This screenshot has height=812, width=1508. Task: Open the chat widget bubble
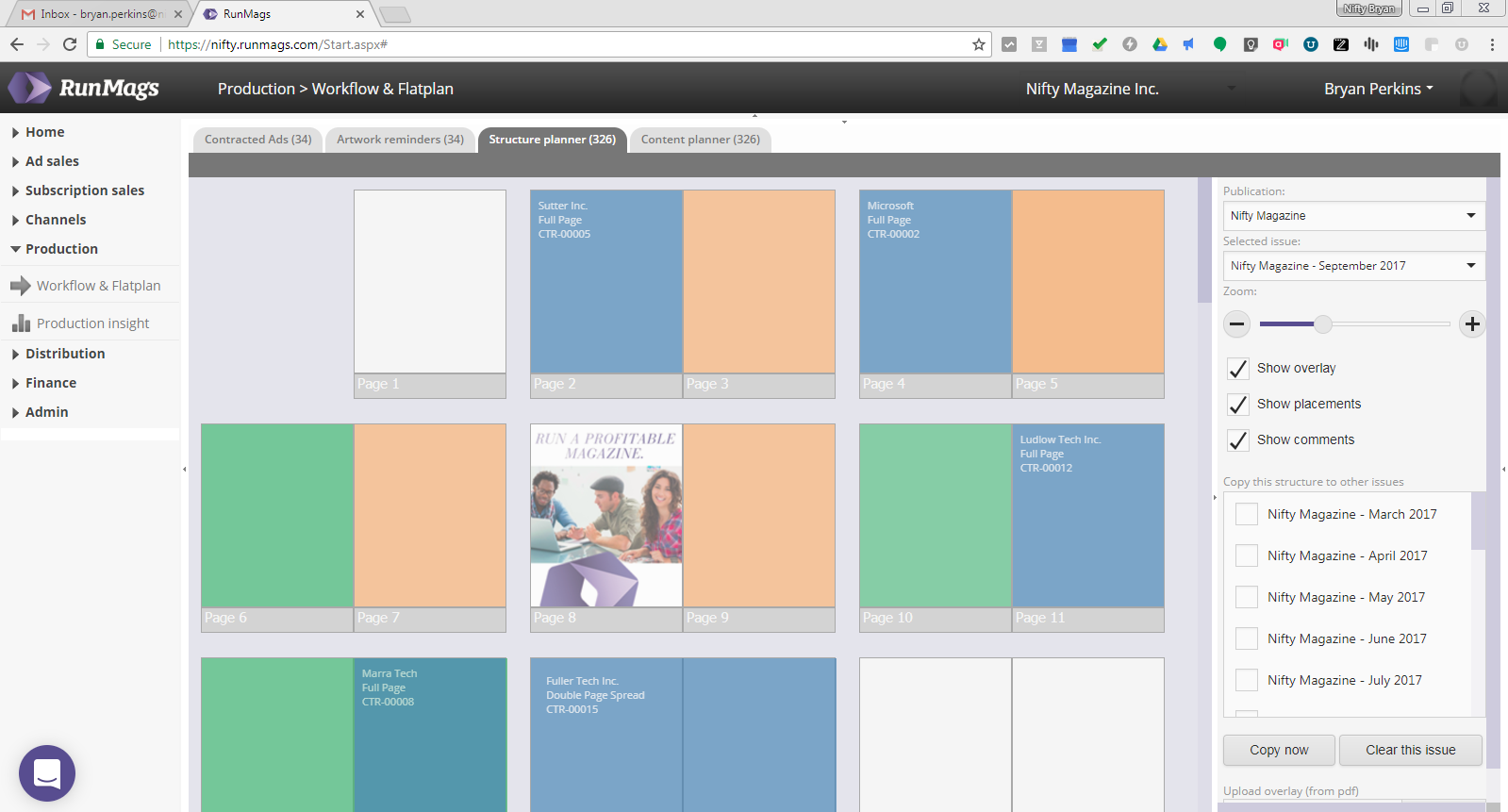coord(47,773)
